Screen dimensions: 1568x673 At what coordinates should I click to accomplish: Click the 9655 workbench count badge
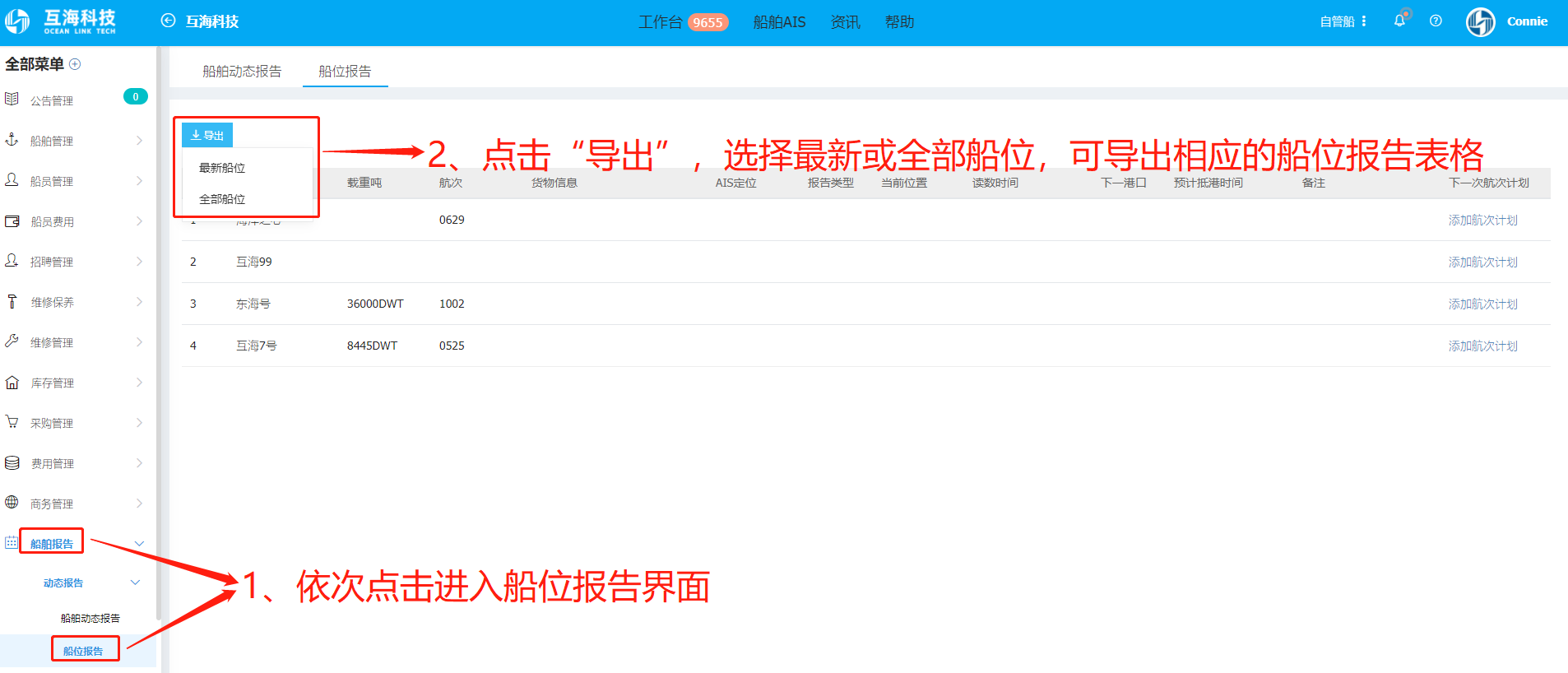point(707,22)
